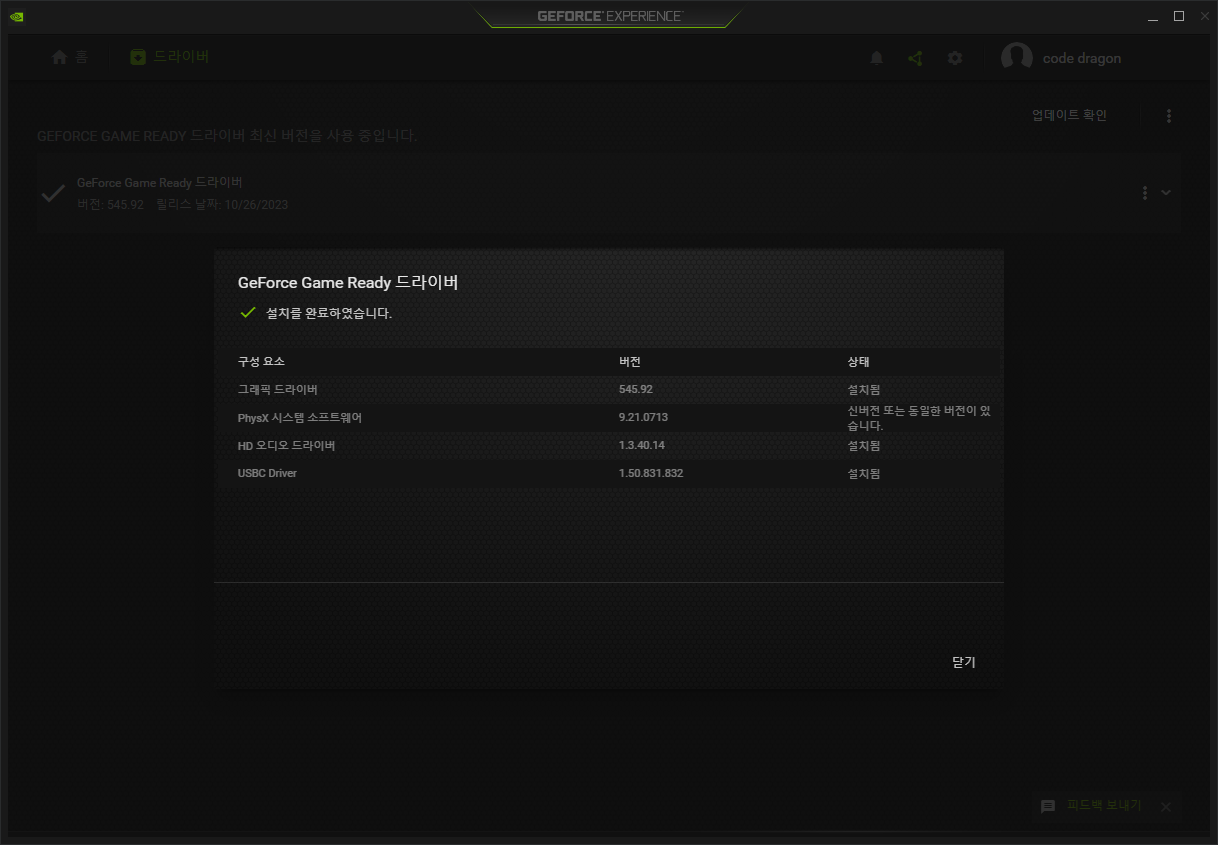Select the USBC Driver row
The image size is (1218, 845).
tap(609, 474)
